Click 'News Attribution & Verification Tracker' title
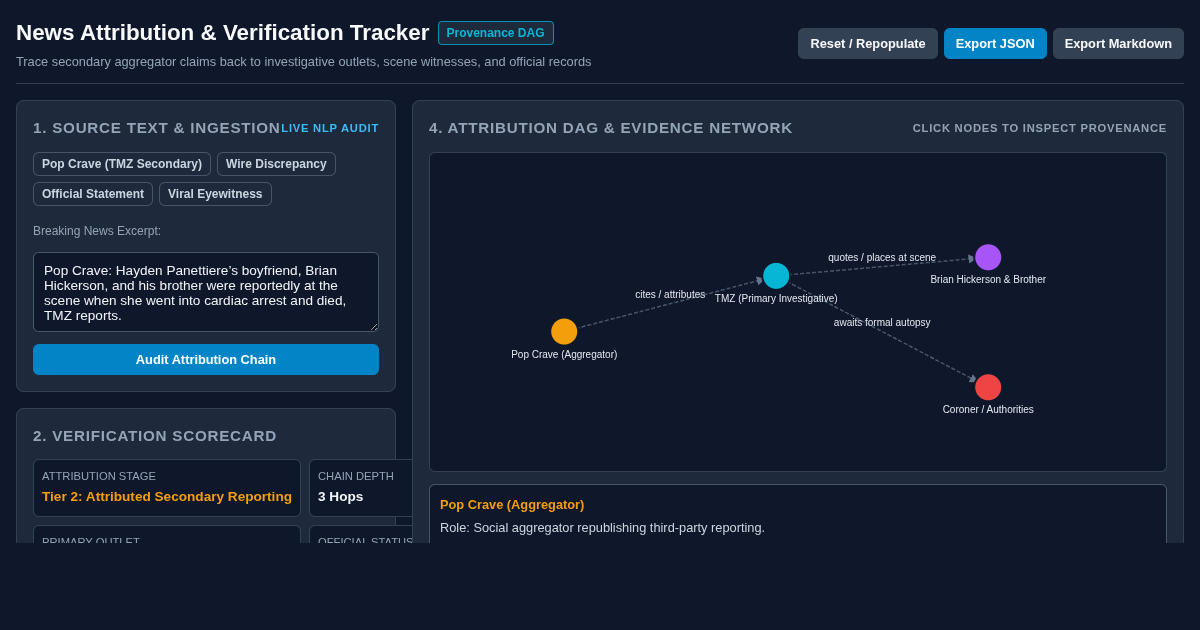 [x=223, y=33]
